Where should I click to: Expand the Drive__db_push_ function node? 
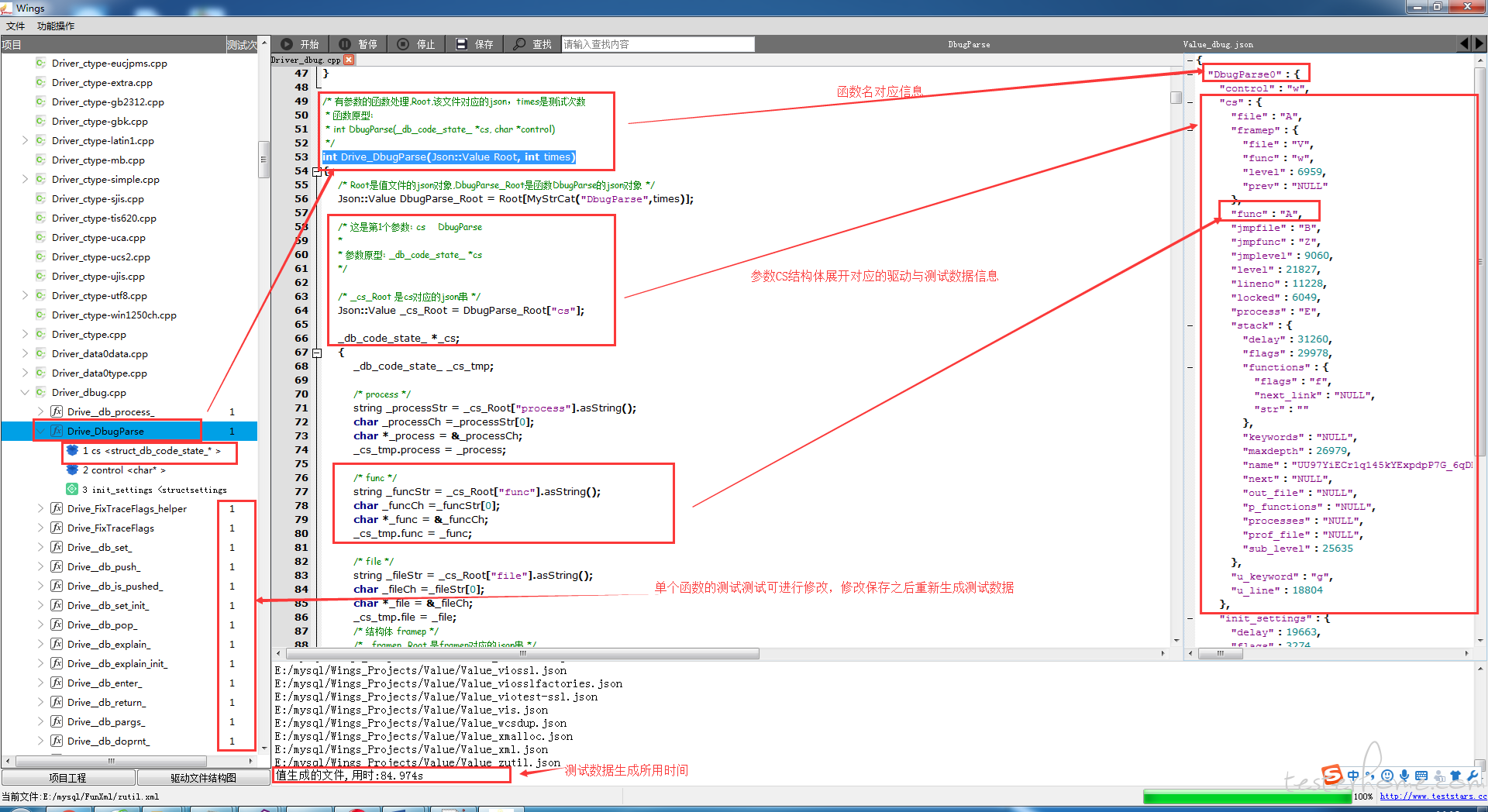click(x=40, y=566)
